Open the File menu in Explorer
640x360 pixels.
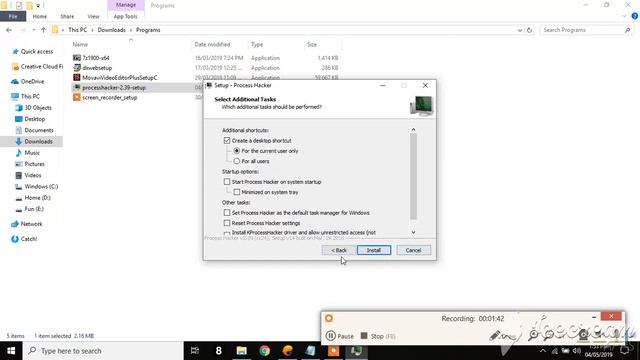(x=13, y=16)
